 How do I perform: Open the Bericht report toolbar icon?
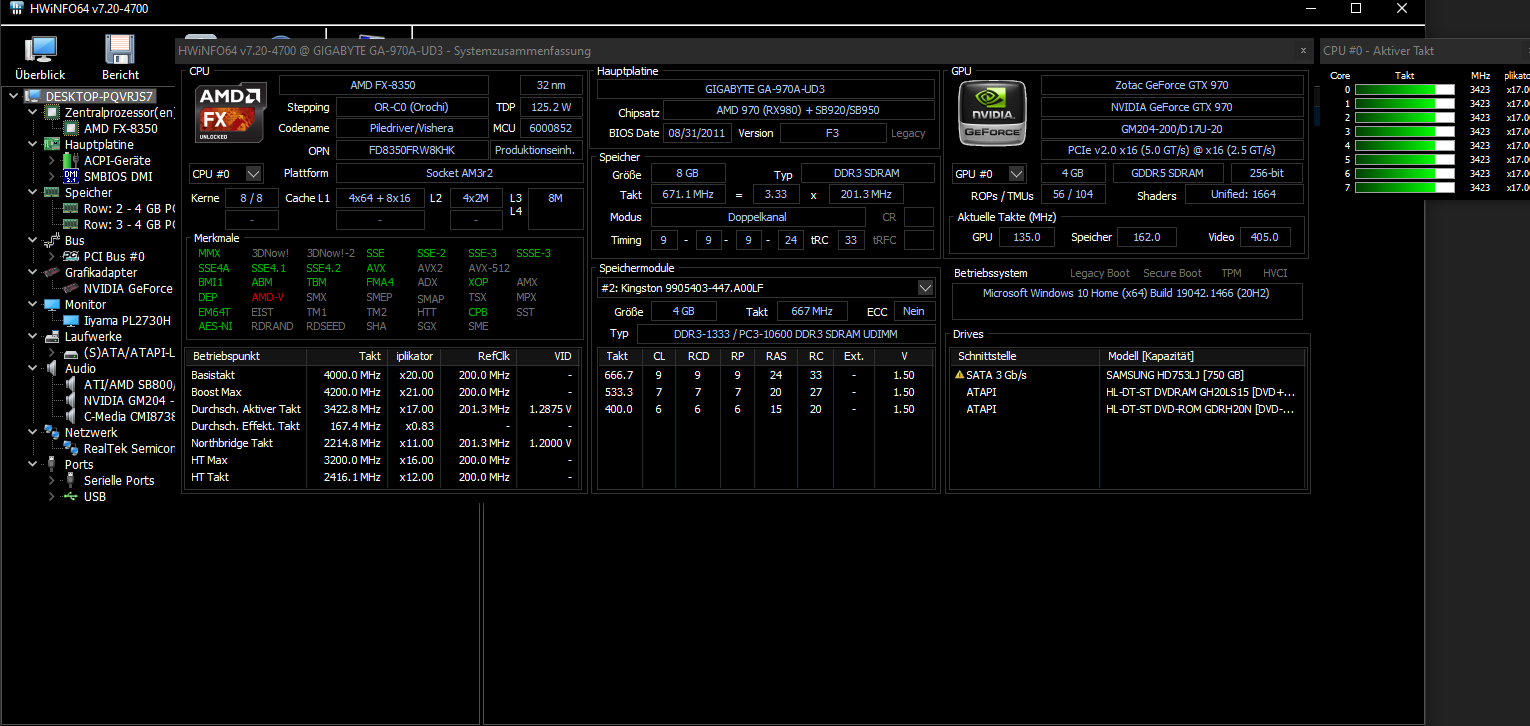point(120,58)
